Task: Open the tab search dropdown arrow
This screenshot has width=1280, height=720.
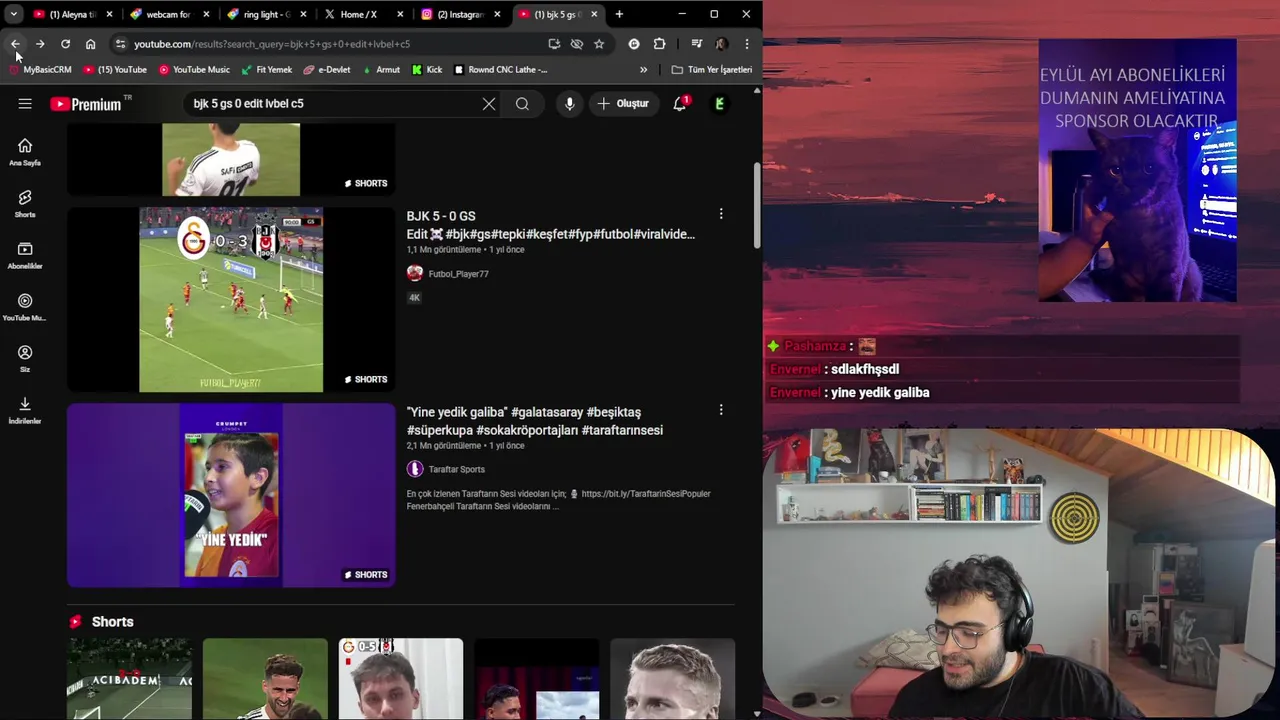Action: click(x=13, y=14)
